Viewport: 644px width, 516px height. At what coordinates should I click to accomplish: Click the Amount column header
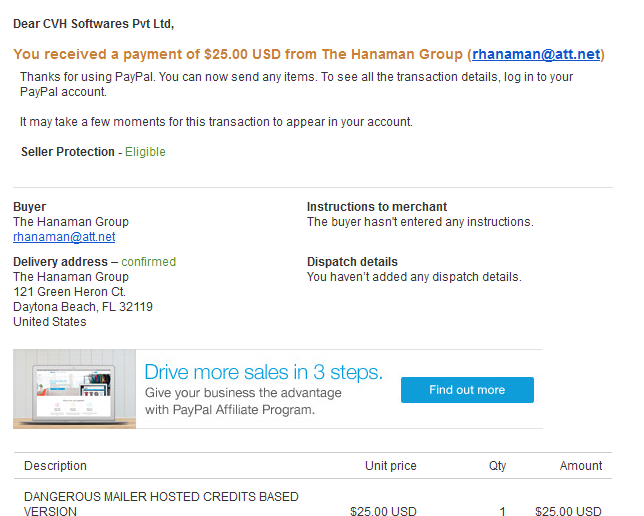[581, 466]
